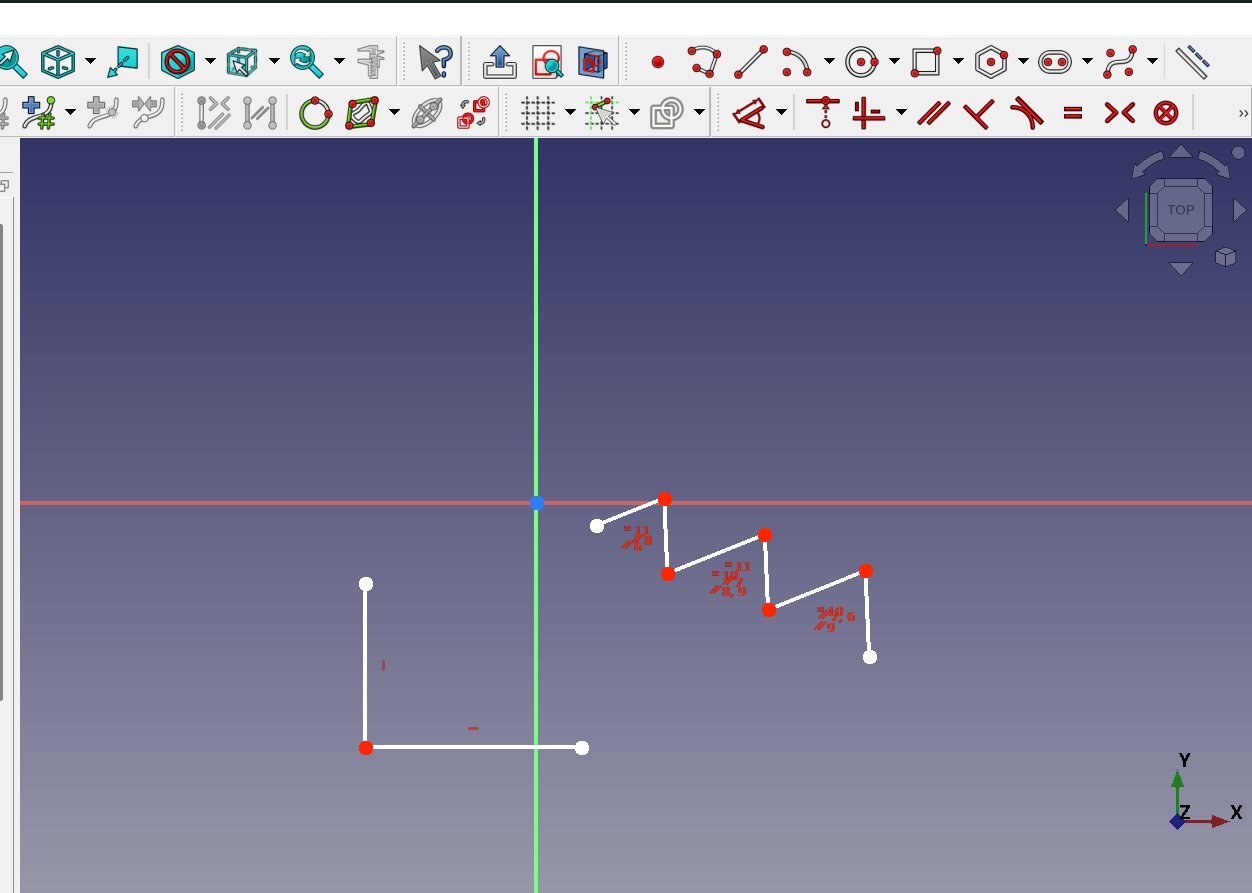Expand the polygon tools dropdown
Viewport: 1252px width, 893px height.
click(x=1023, y=62)
